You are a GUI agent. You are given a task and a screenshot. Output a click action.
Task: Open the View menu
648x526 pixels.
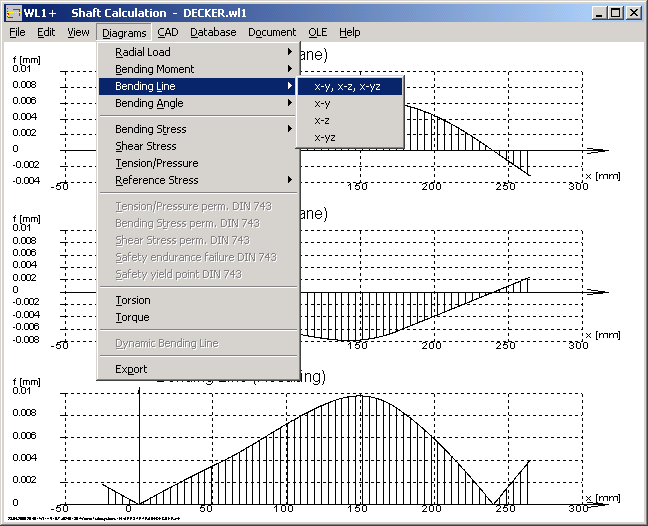78,32
